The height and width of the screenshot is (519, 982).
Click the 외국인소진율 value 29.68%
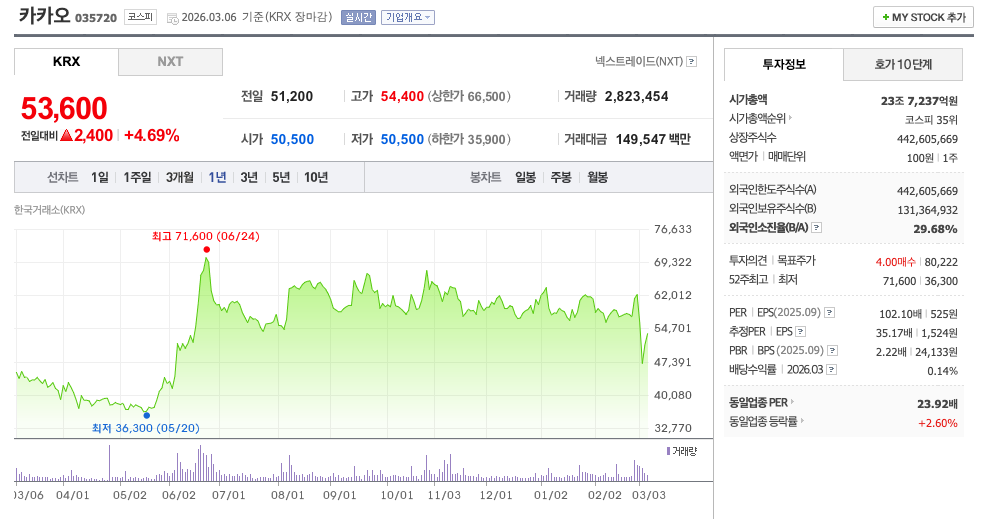click(x=935, y=229)
